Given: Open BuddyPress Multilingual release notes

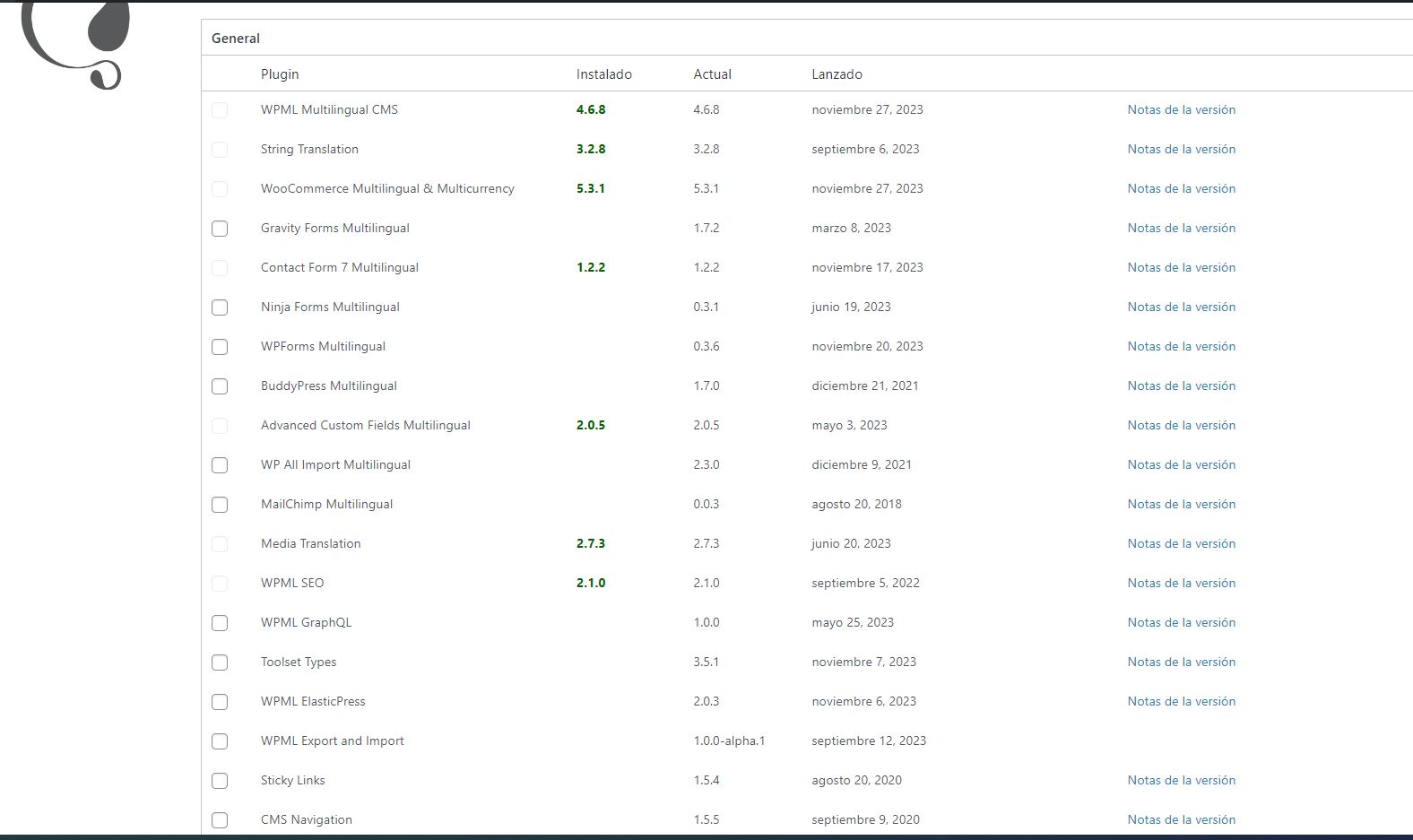Looking at the screenshot, I should pyautogui.click(x=1182, y=385).
